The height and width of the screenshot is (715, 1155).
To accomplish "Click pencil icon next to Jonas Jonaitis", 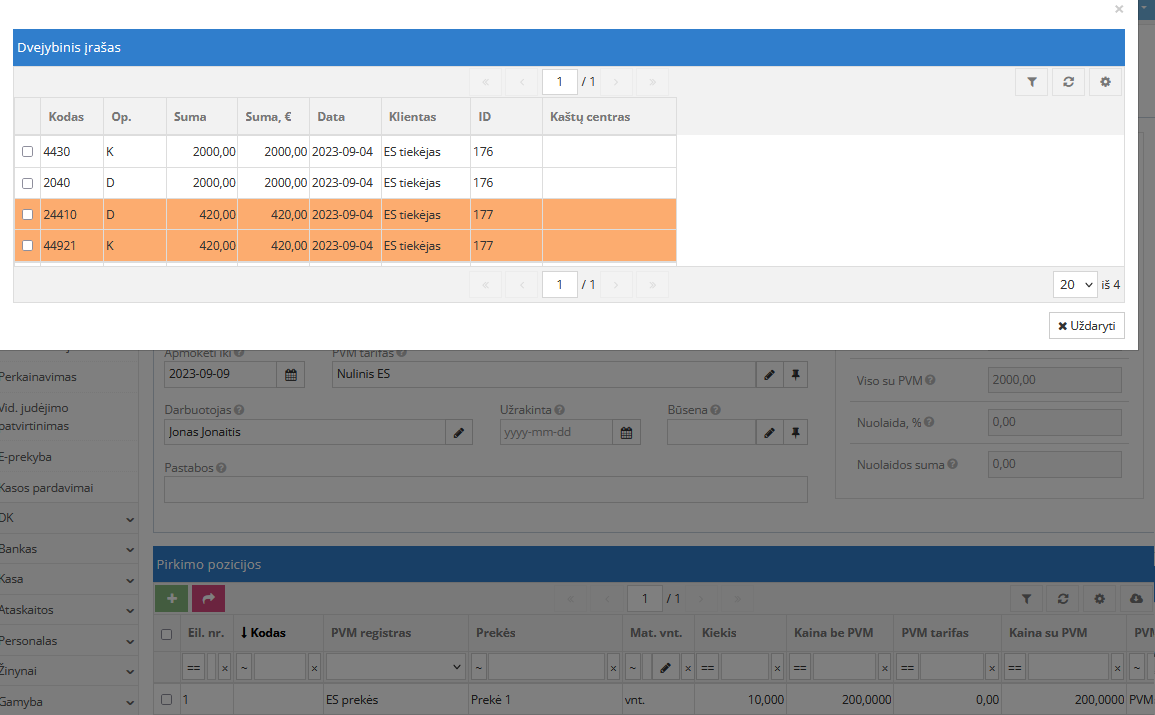I will click(459, 432).
